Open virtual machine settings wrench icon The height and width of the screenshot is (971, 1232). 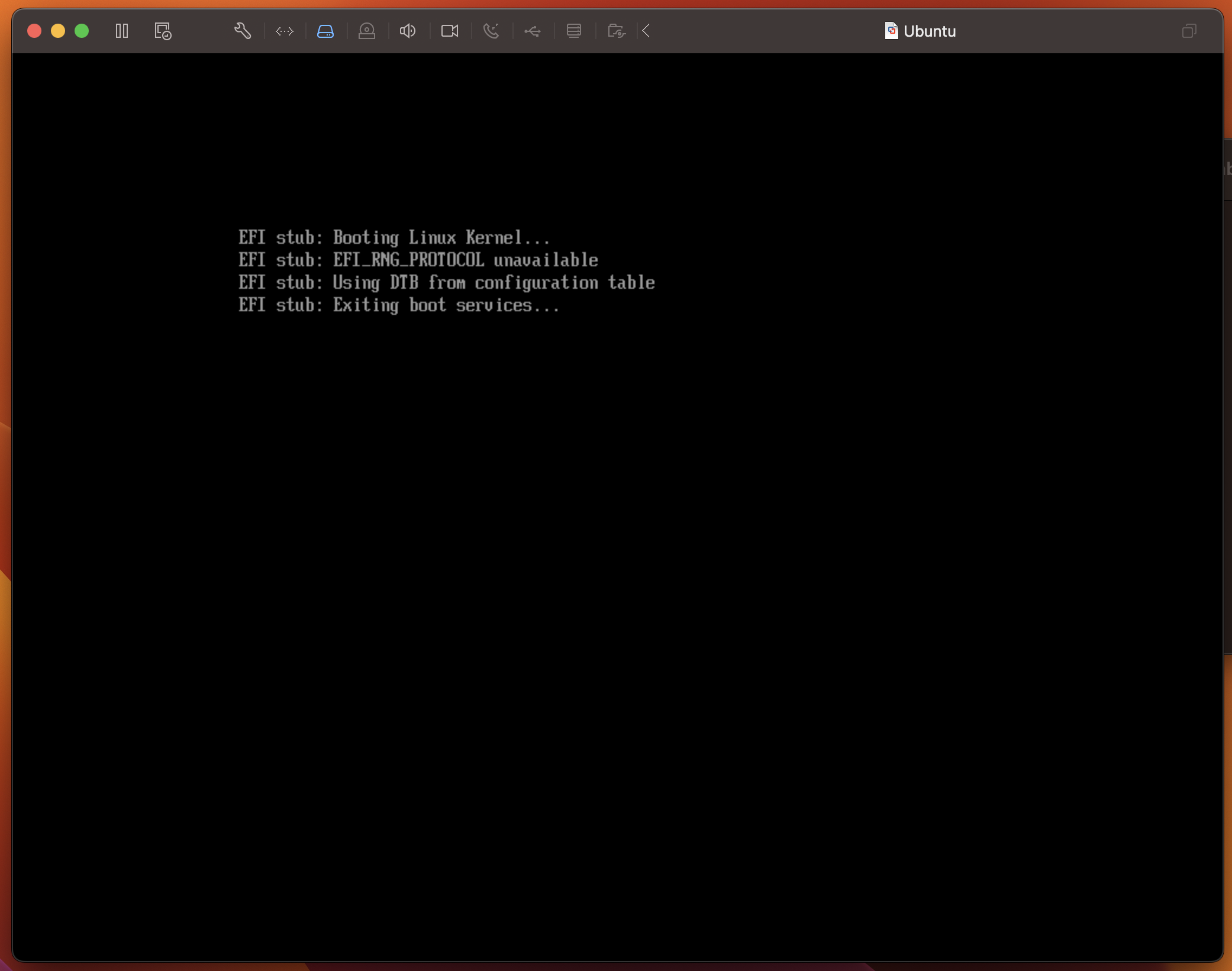[x=243, y=31]
